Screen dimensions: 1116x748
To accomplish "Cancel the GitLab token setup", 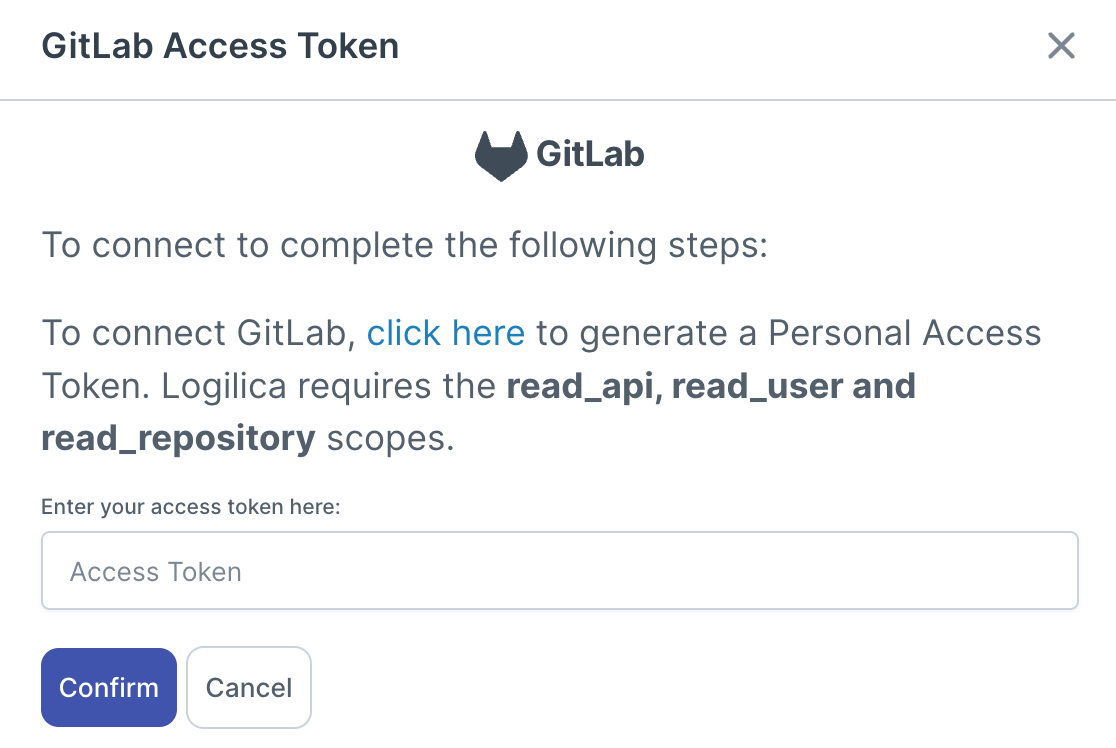I will pos(249,688).
